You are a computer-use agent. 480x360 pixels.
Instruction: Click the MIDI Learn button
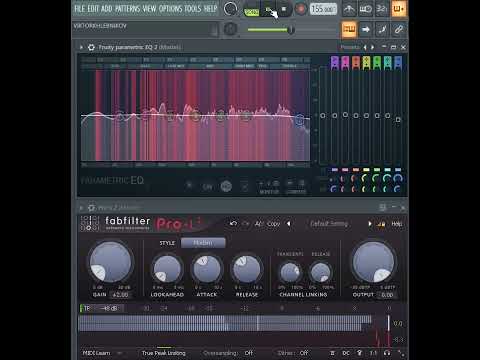pos(96,353)
